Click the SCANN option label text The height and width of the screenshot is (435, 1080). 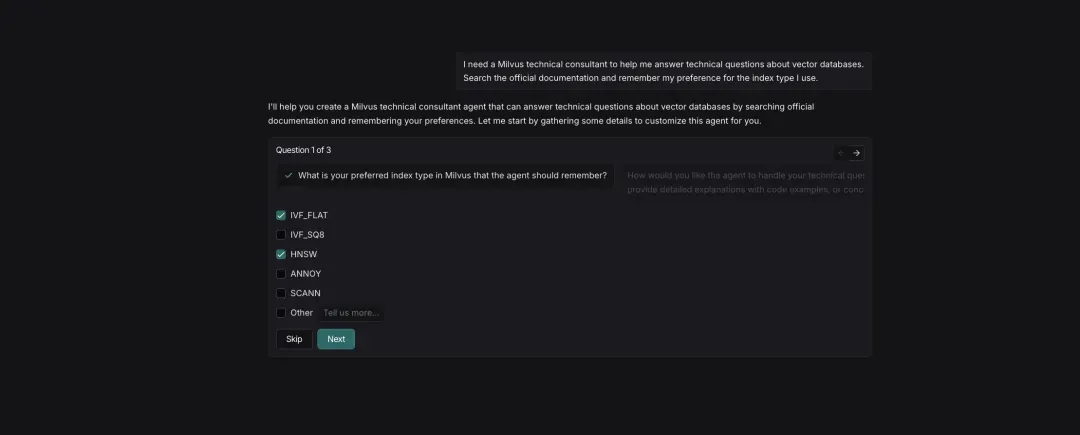point(305,293)
